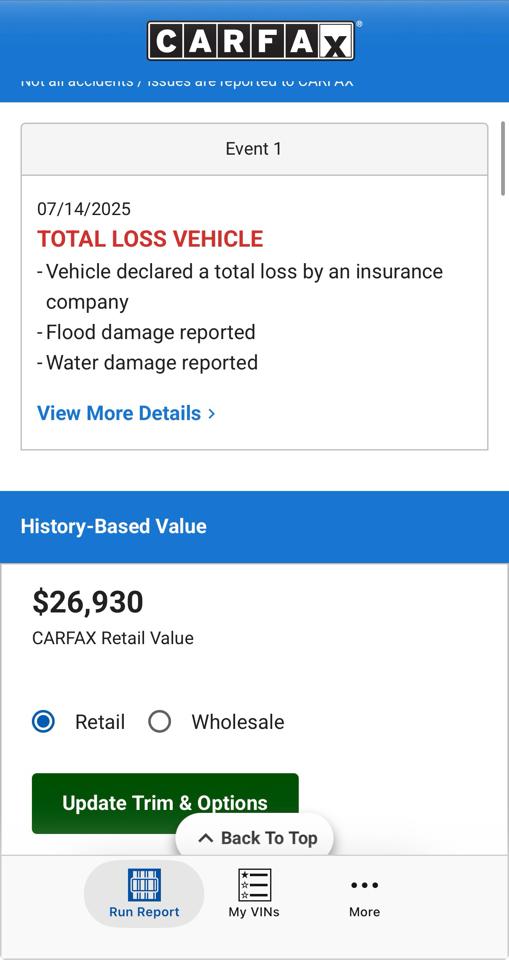This screenshot has height=960, width=509.
Task: Open the View More Details link
Action: click(126, 413)
